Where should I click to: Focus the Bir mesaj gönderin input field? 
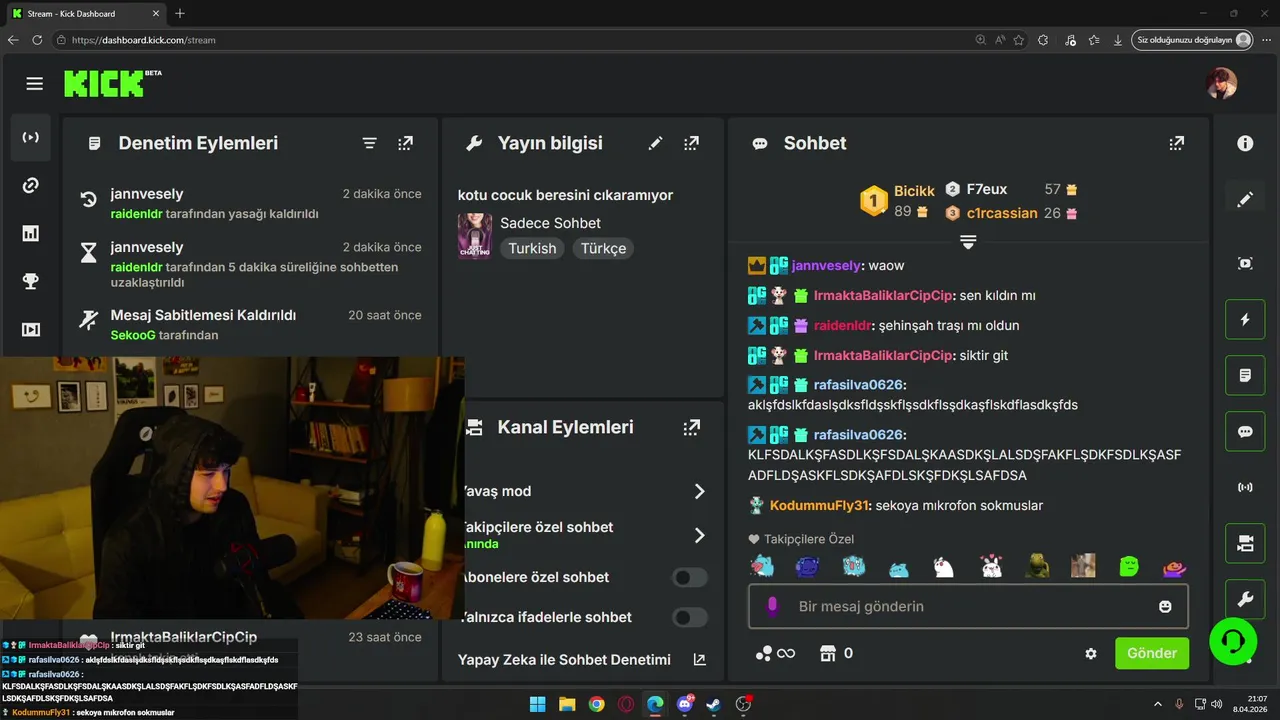tap(968, 606)
